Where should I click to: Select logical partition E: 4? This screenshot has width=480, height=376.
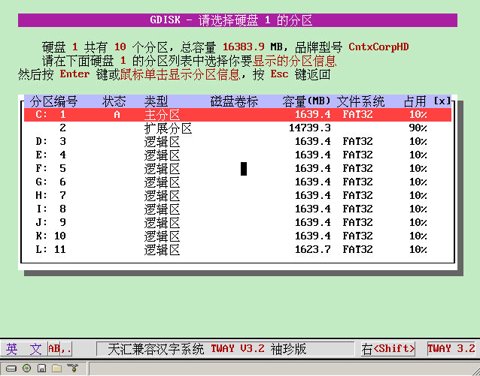pyautogui.click(x=238, y=155)
